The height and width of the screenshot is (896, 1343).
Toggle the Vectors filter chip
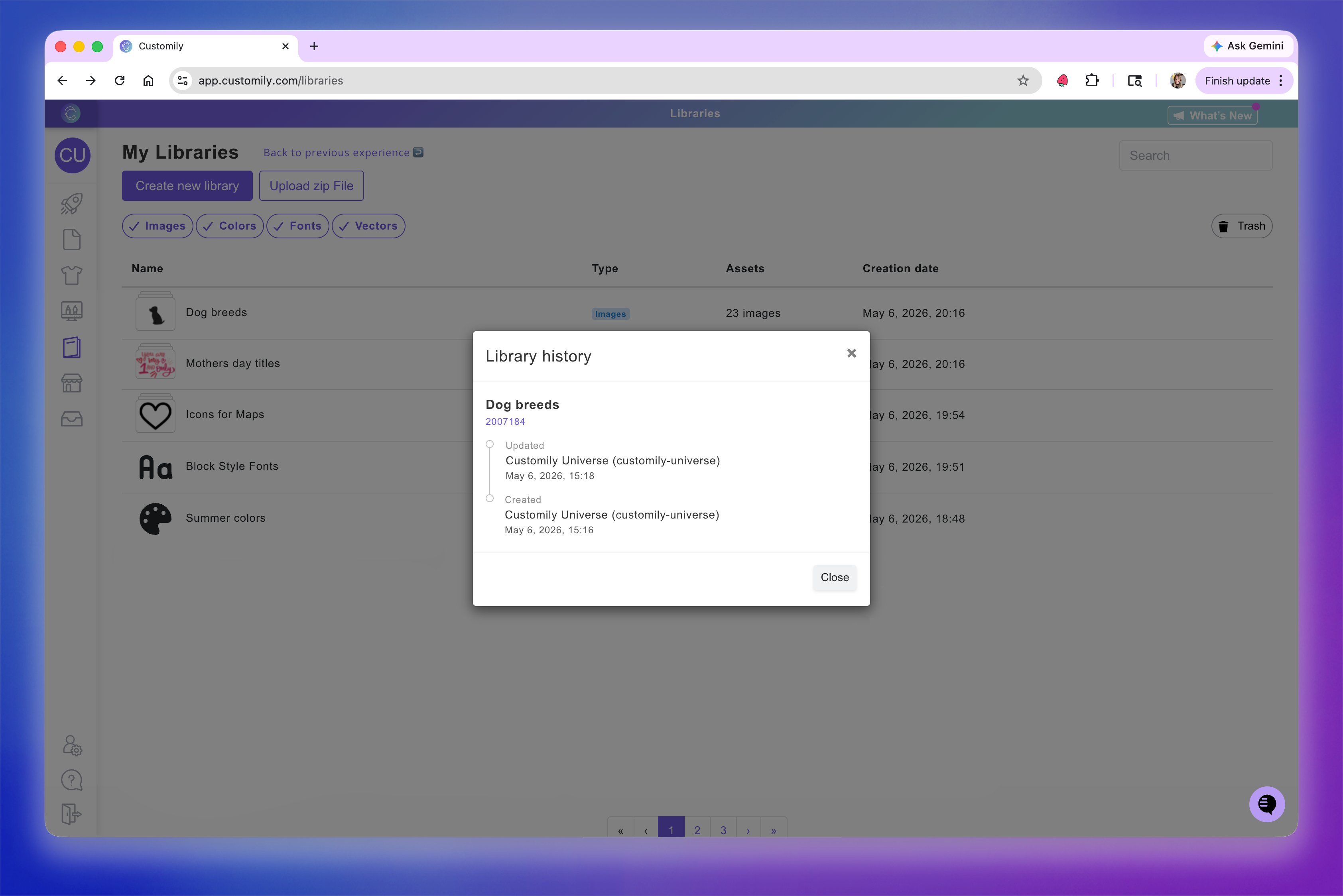coord(368,226)
